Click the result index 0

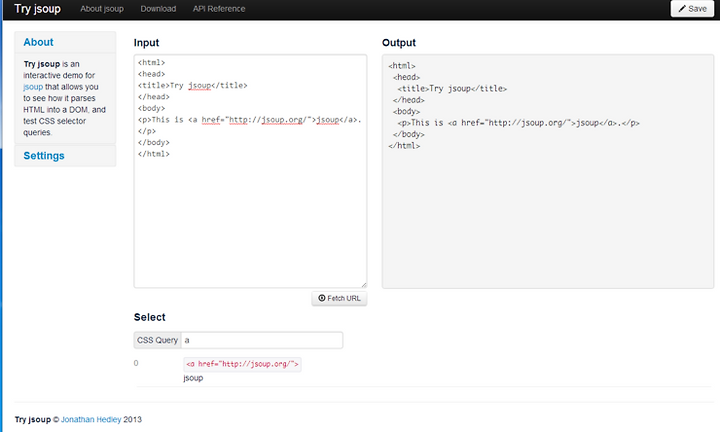point(136,363)
